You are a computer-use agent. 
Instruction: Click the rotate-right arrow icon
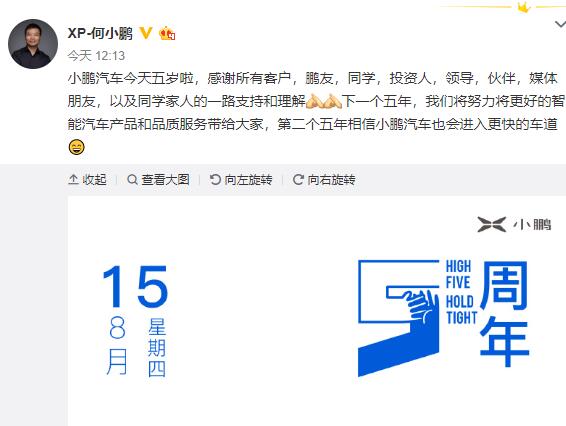(298, 179)
